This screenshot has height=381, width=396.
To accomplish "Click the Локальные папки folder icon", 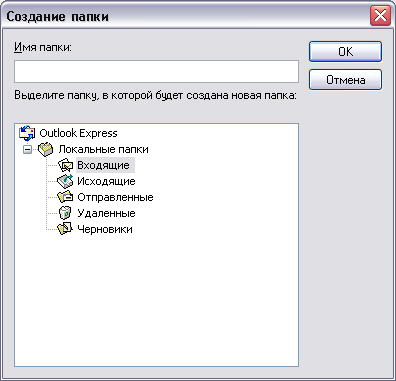I will coord(46,149).
